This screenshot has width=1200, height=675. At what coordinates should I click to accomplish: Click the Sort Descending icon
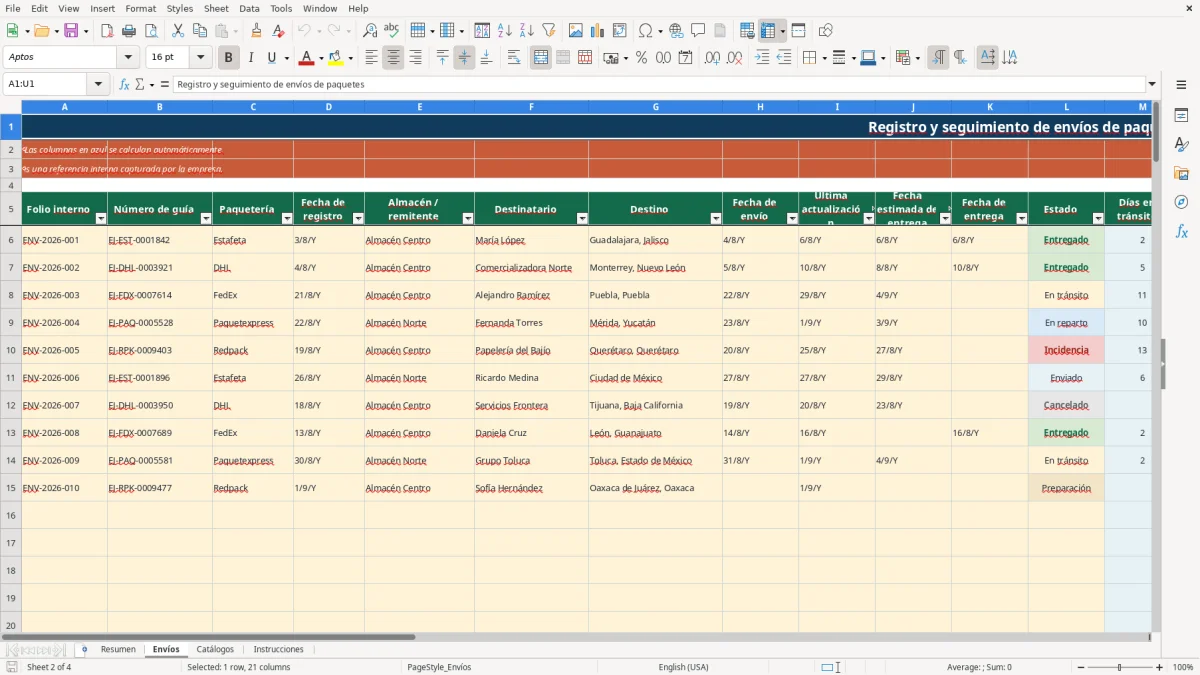tap(526, 31)
